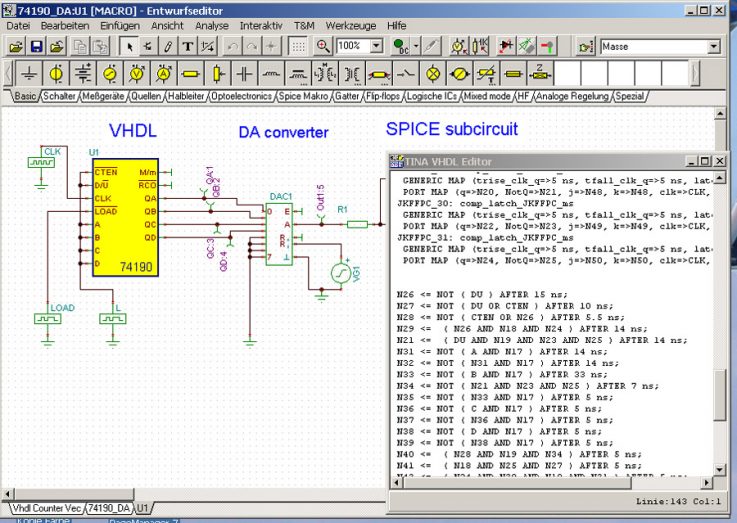737x523 pixels.
Task: Place a voltmeter component
Action: (137, 73)
